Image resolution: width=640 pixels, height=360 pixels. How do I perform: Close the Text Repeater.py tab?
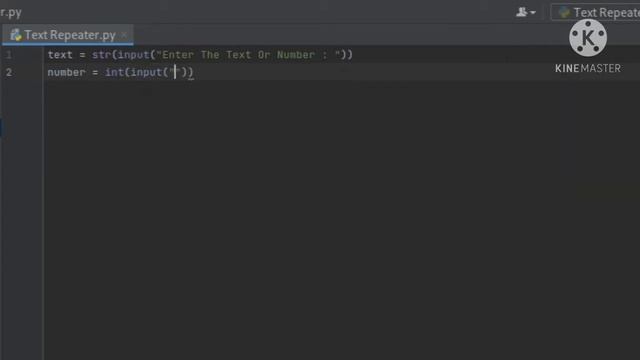(124, 35)
